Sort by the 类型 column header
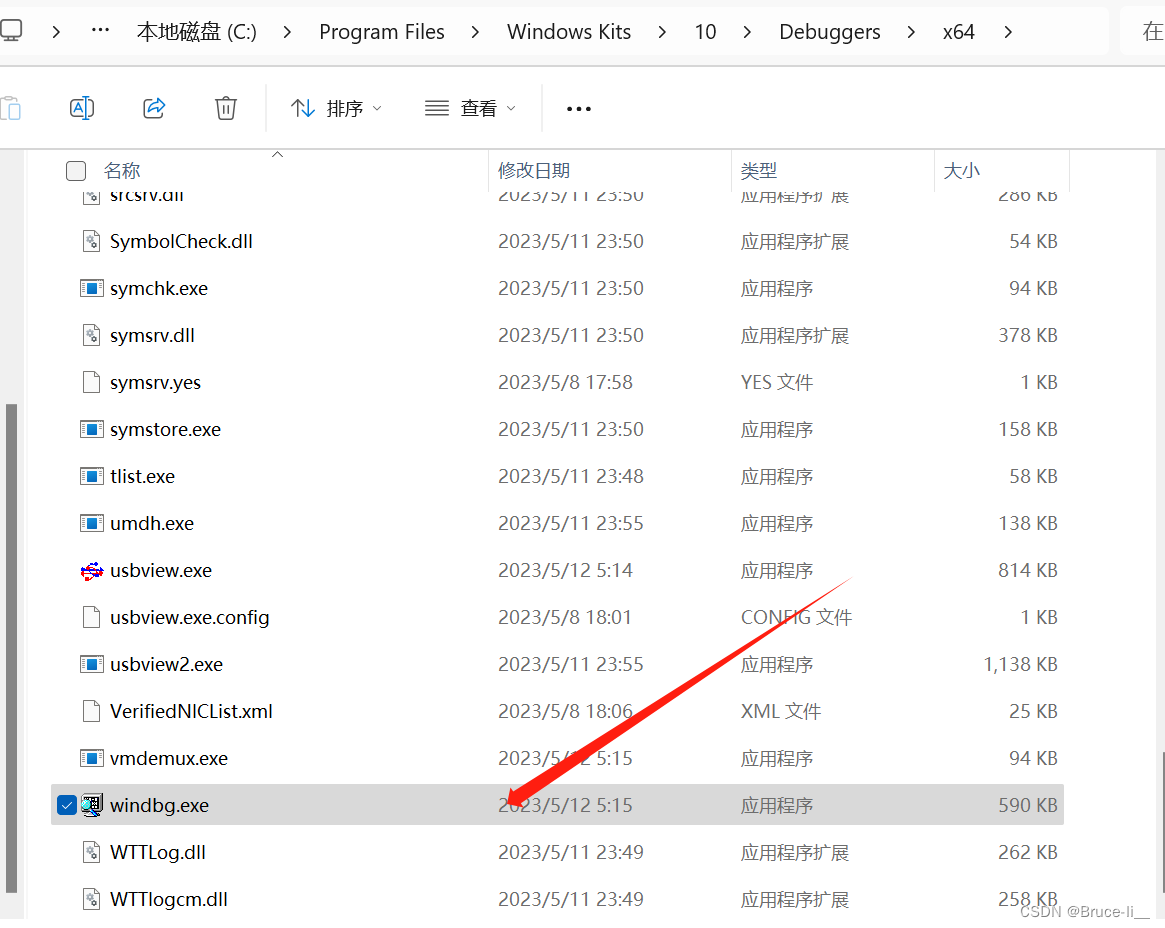 pos(759,171)
